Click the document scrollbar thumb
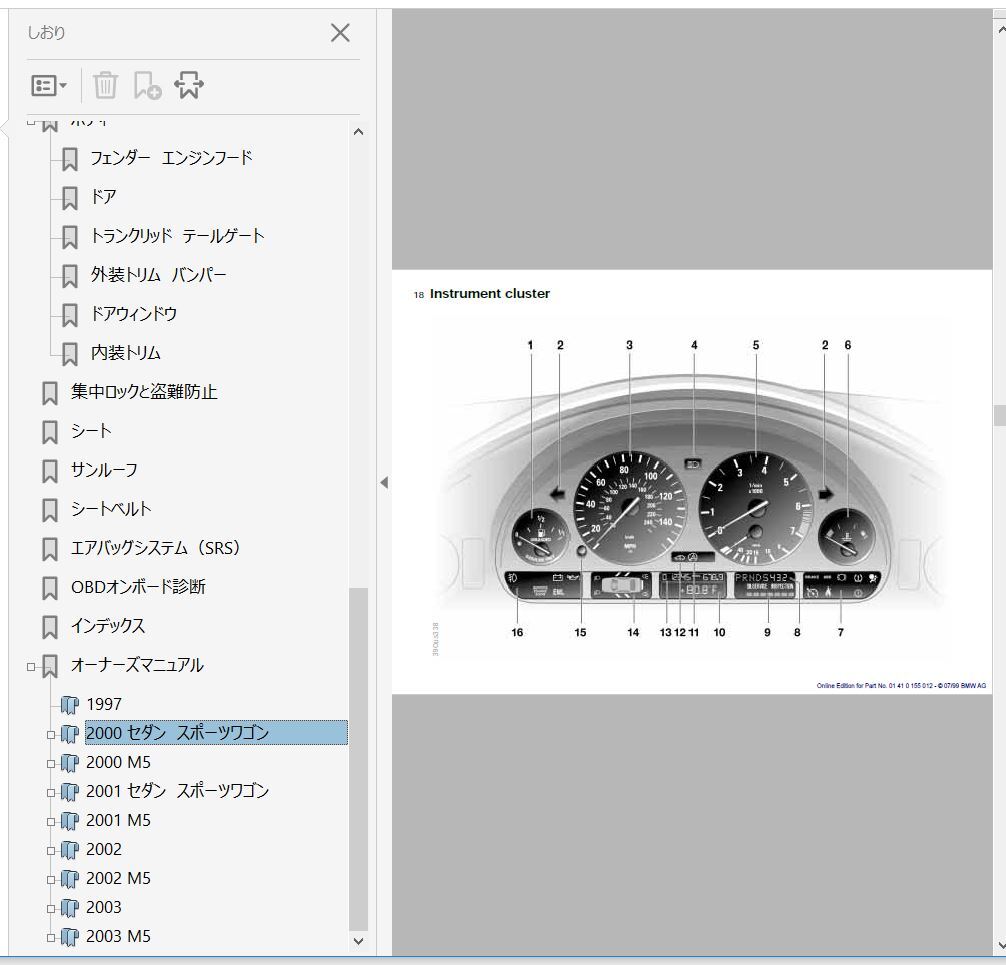 1000,415
